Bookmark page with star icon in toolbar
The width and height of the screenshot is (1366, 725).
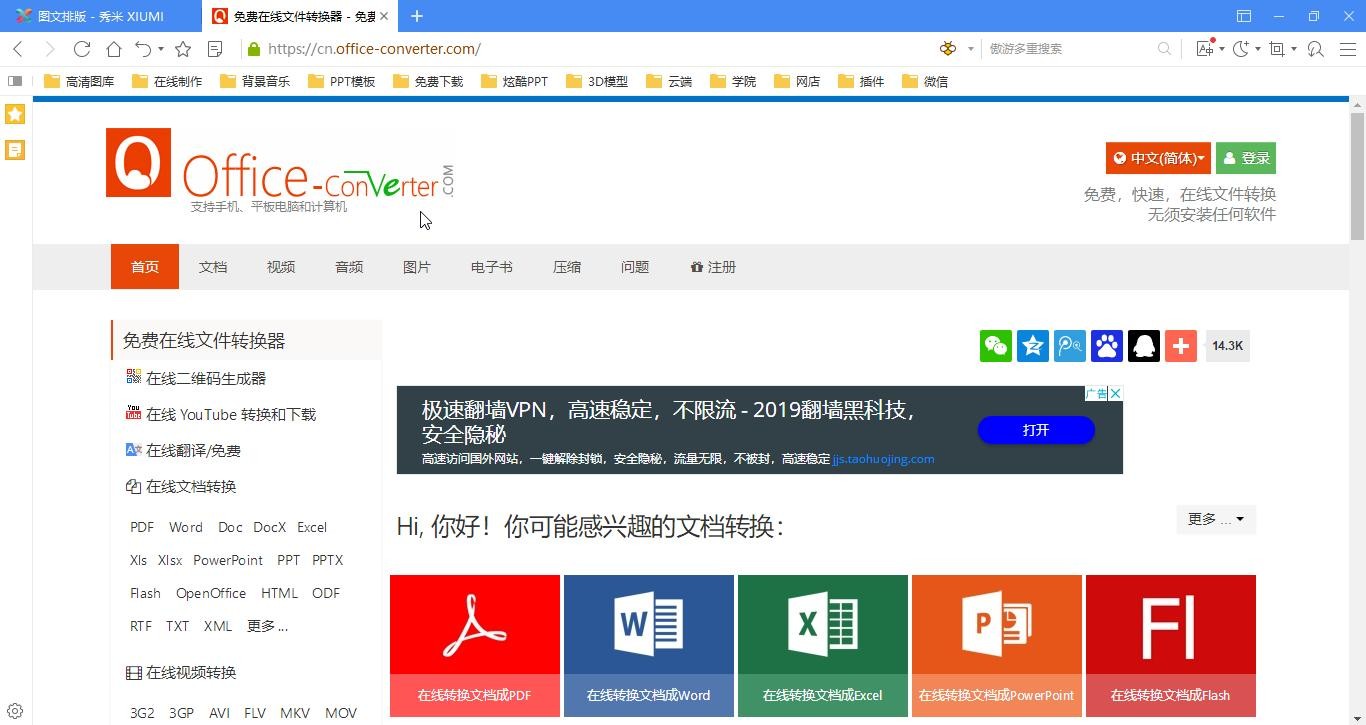tap(183, 49)
